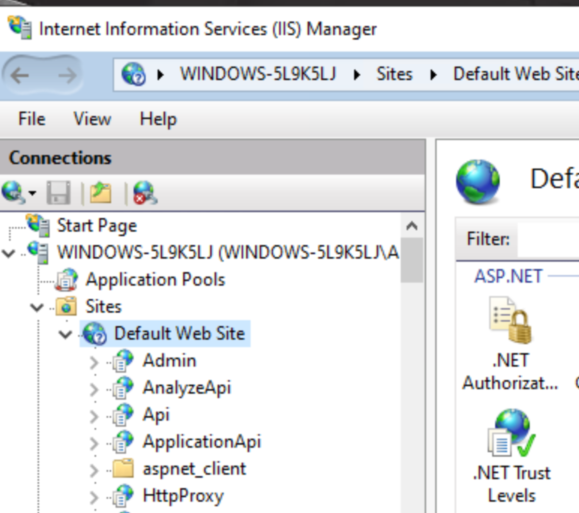The image size is (579, 513).
Task: Collapse the WINDOWS-5L9K5LJ server node
Action: (x=8, y=253)
